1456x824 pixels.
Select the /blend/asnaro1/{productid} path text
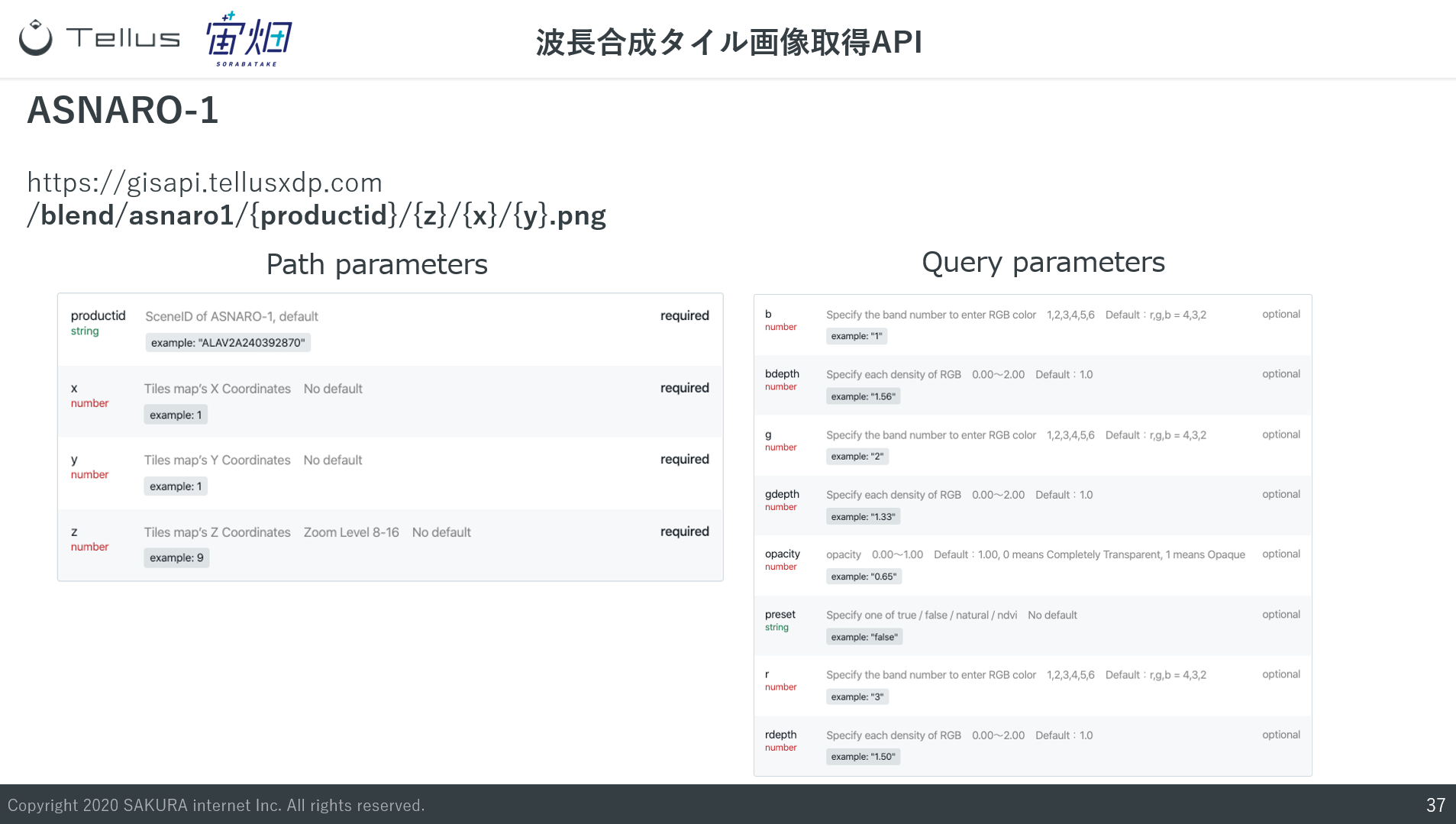[x=213, y=215]
